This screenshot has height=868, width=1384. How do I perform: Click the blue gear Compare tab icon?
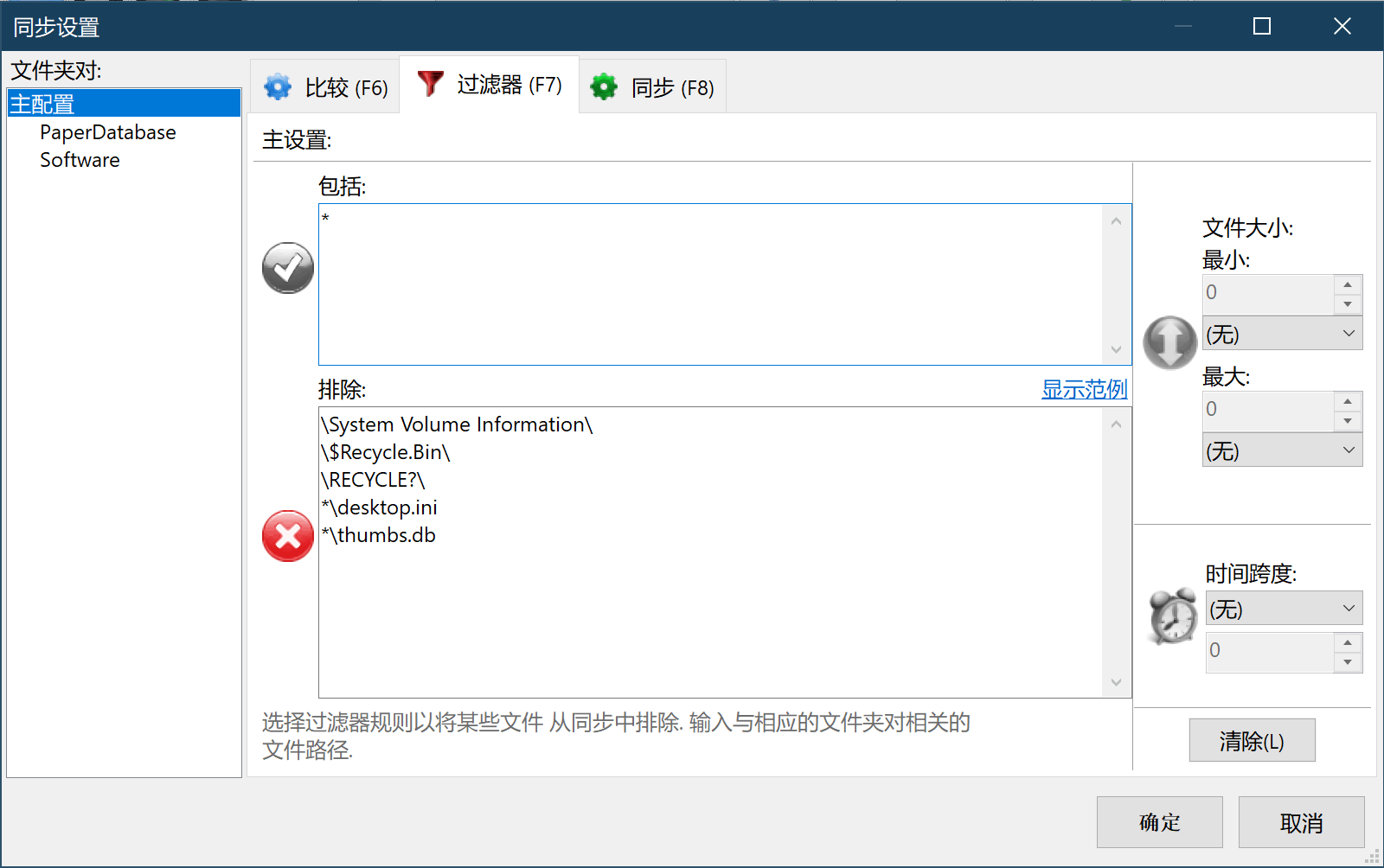pyautogui.click(x=278, y=86)
